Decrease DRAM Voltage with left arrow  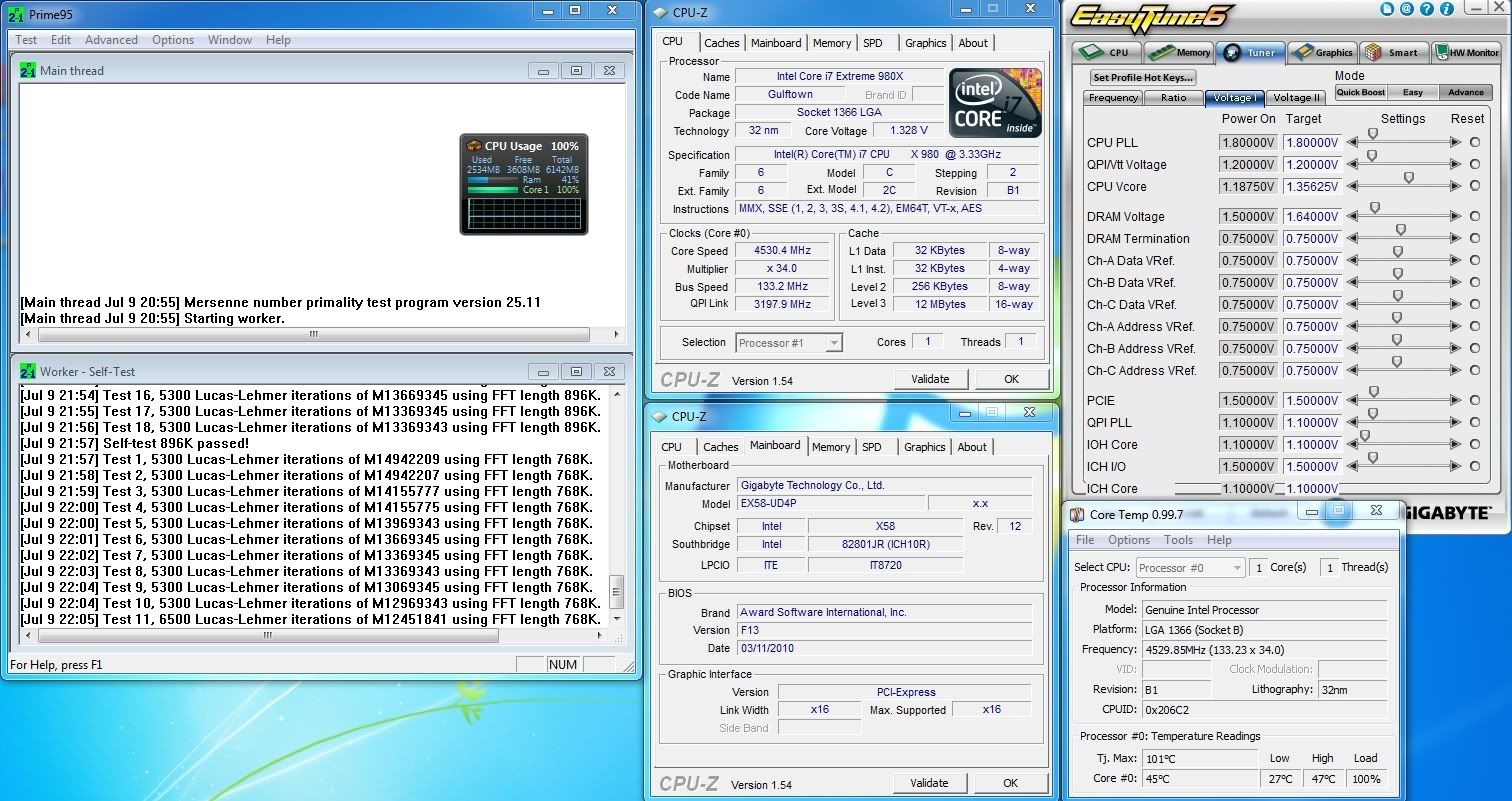[x=1353, y=216]
